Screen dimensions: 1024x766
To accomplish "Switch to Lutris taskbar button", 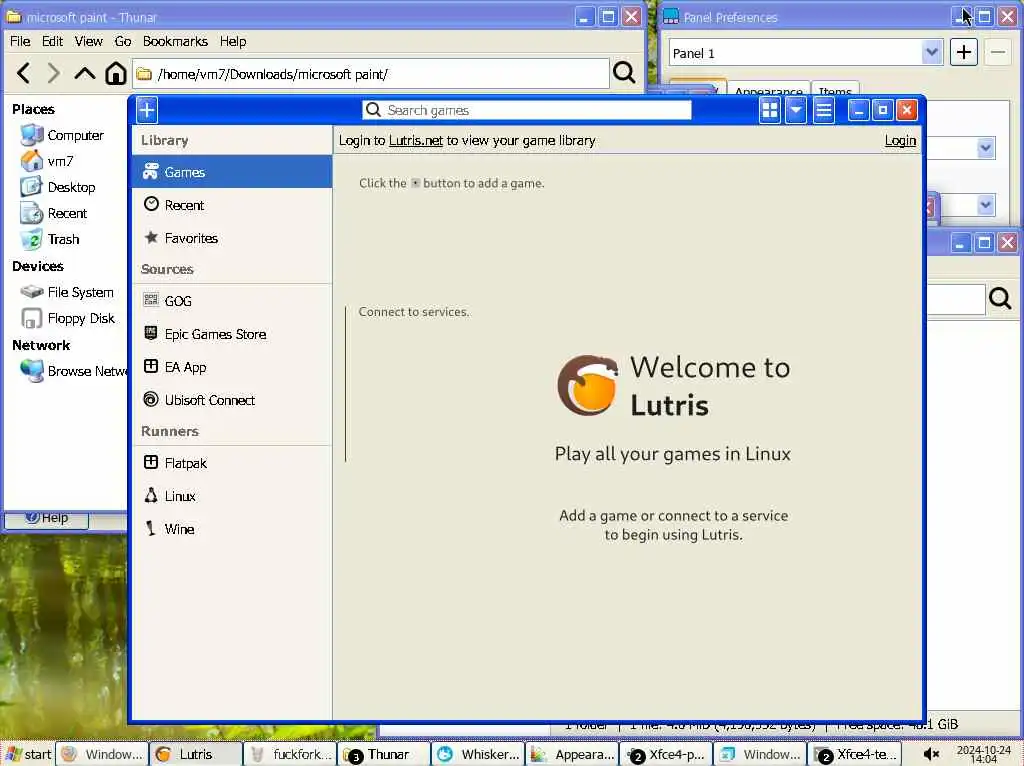I will [195, 754].
